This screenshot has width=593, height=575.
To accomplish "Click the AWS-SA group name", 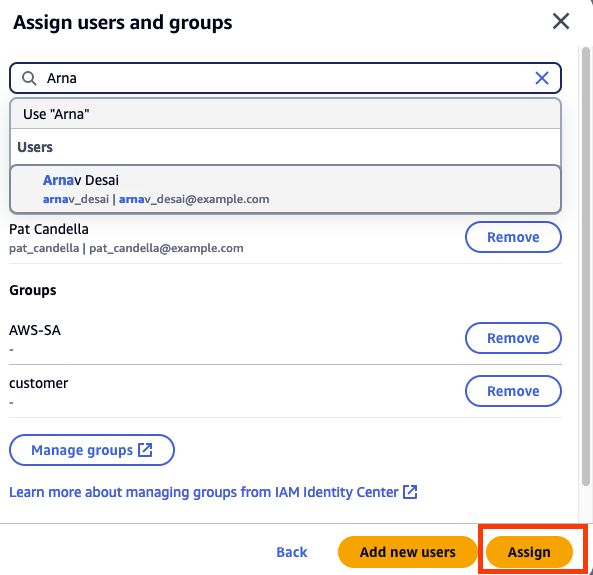I will (x=35, y=330).
